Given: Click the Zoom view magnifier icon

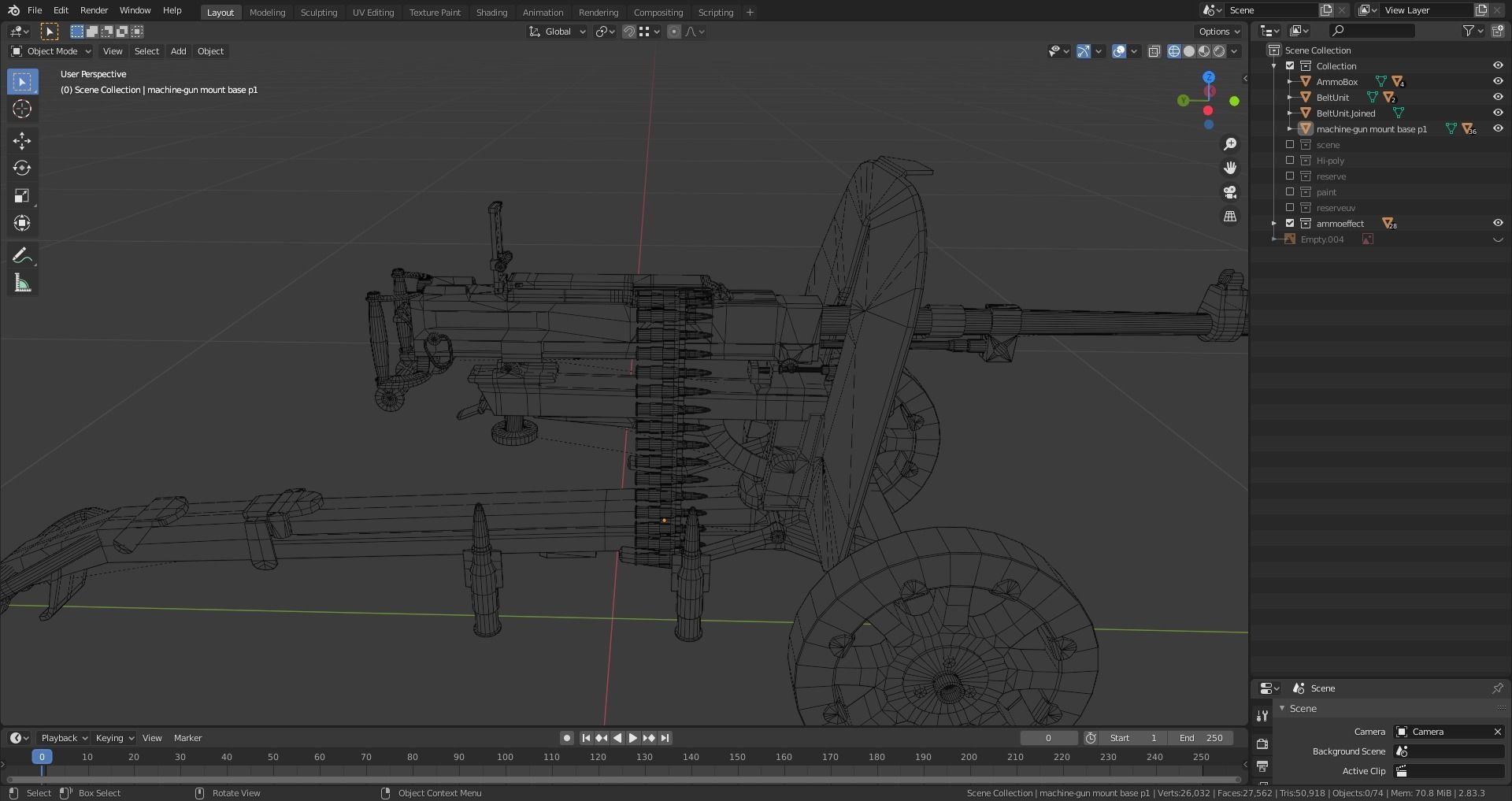Looking at the screenshot, I should pyautogui.click(x=1230, y=144).
